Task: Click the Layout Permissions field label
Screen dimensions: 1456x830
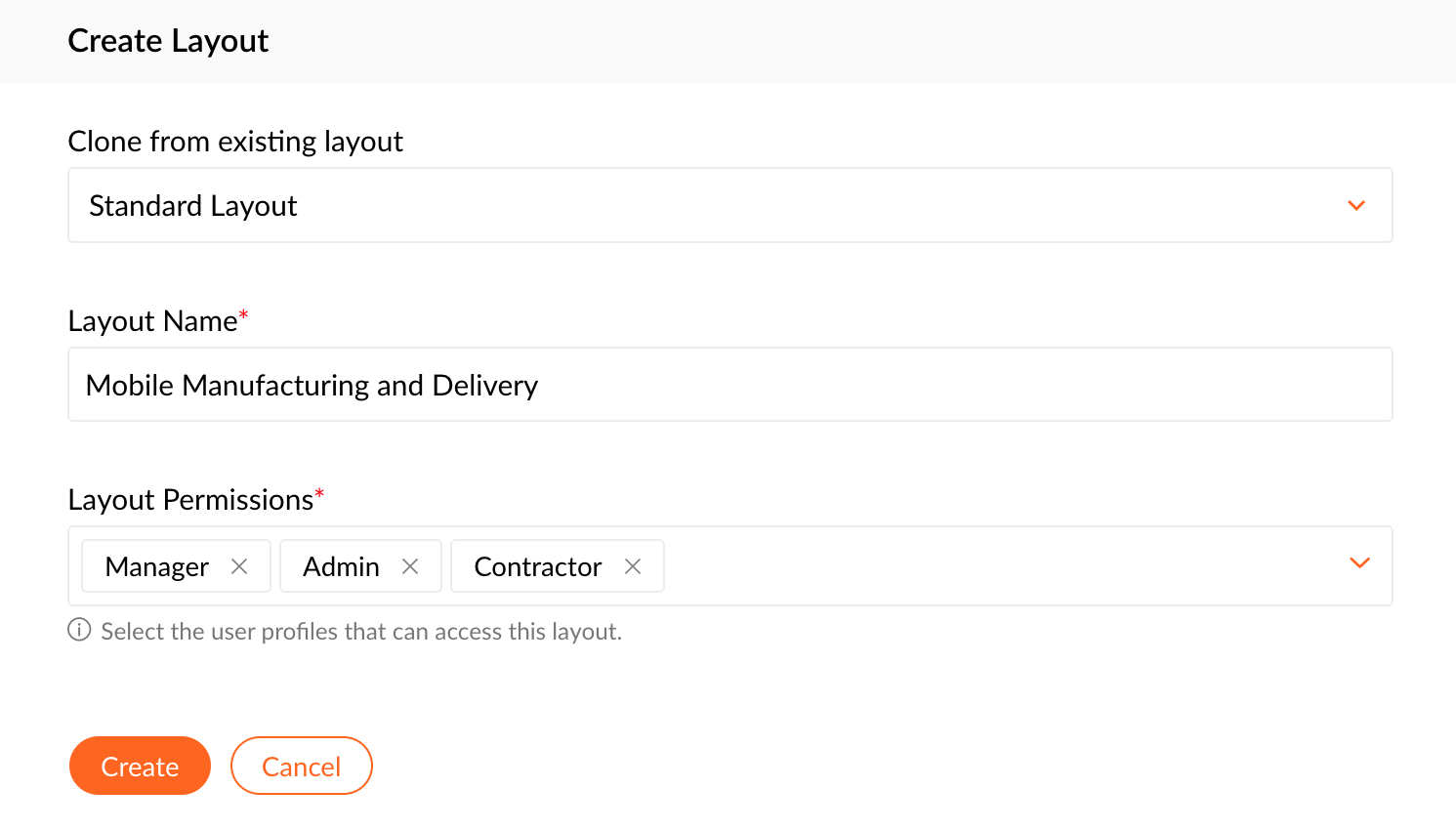Action: click(190, 500)
